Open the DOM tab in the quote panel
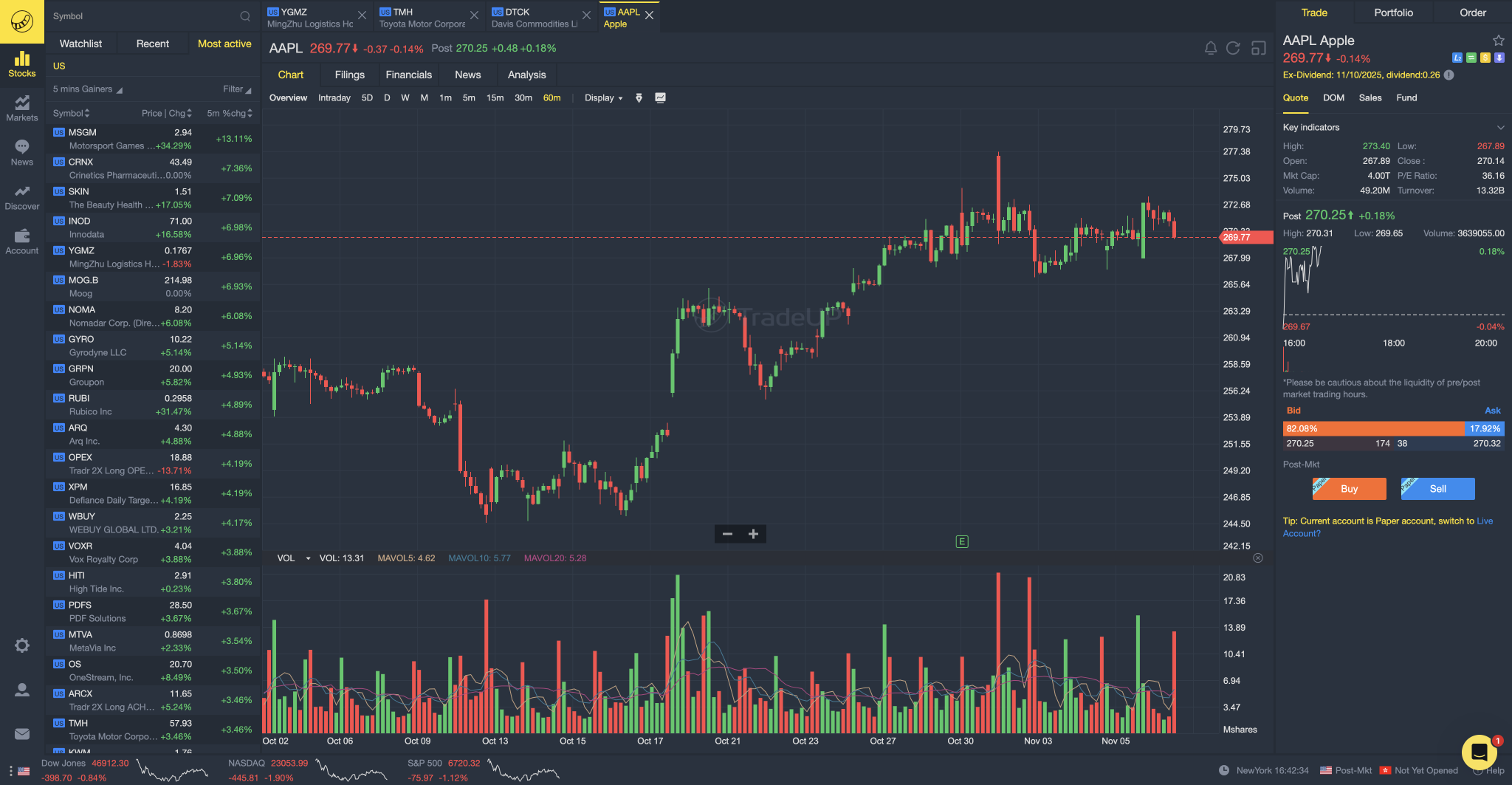 (1333, 97)
